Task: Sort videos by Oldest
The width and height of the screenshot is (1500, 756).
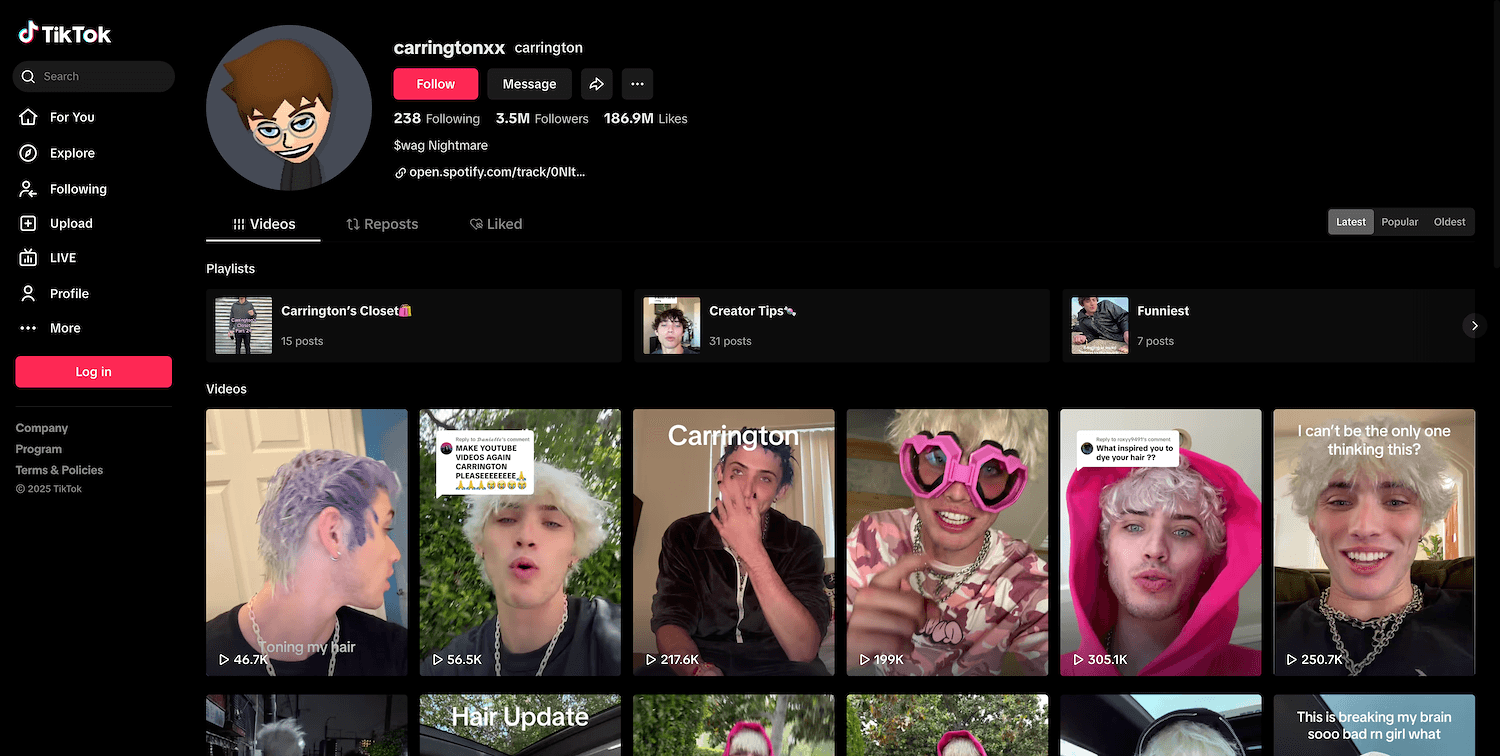Action: pos(1449,222)
